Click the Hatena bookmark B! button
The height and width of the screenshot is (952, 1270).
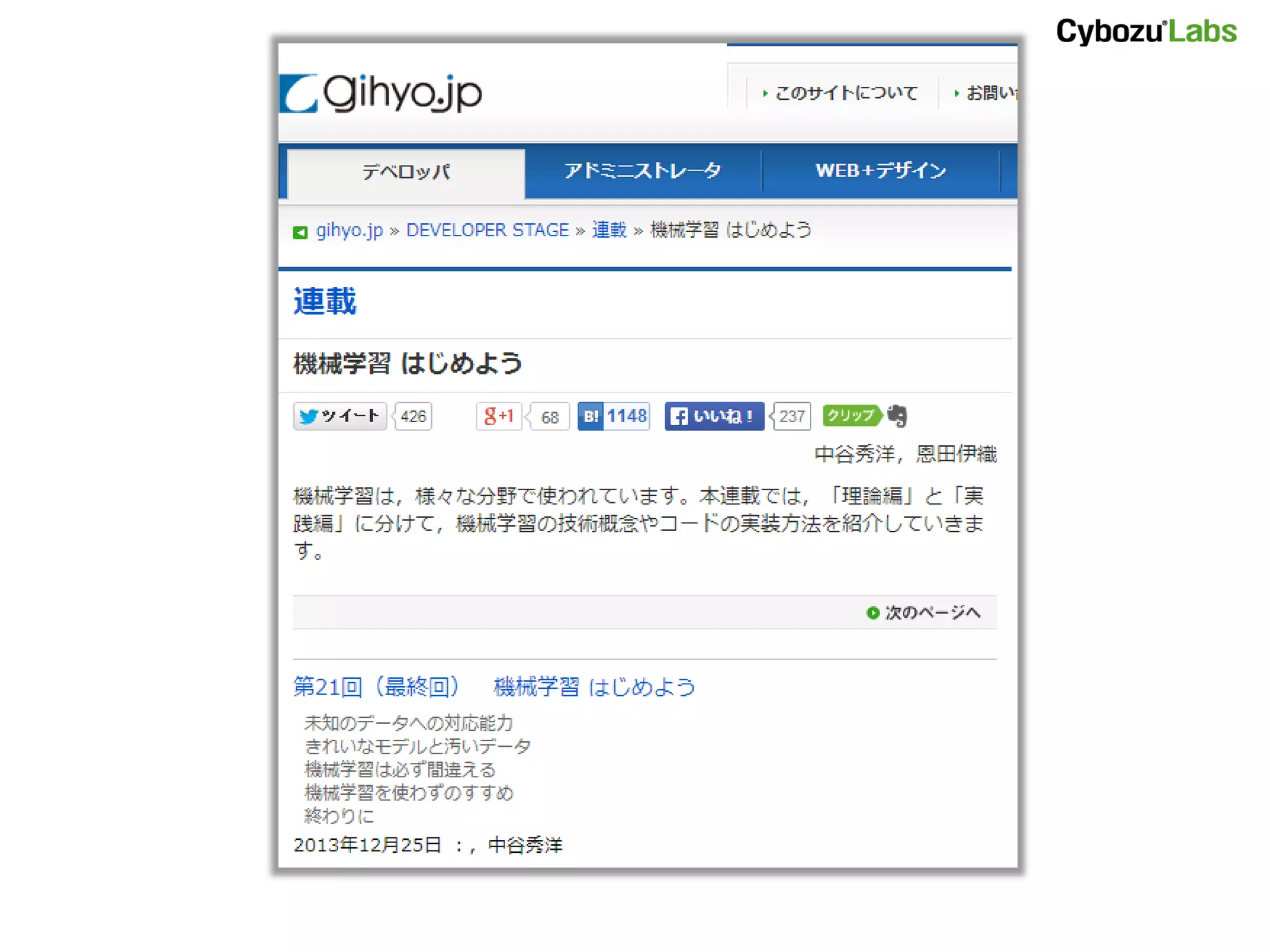pos(591,416)
